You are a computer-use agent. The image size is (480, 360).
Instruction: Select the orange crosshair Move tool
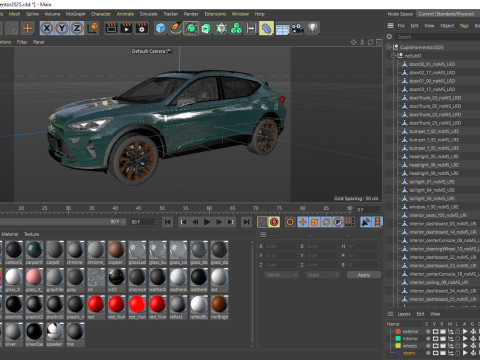(27, 28)
